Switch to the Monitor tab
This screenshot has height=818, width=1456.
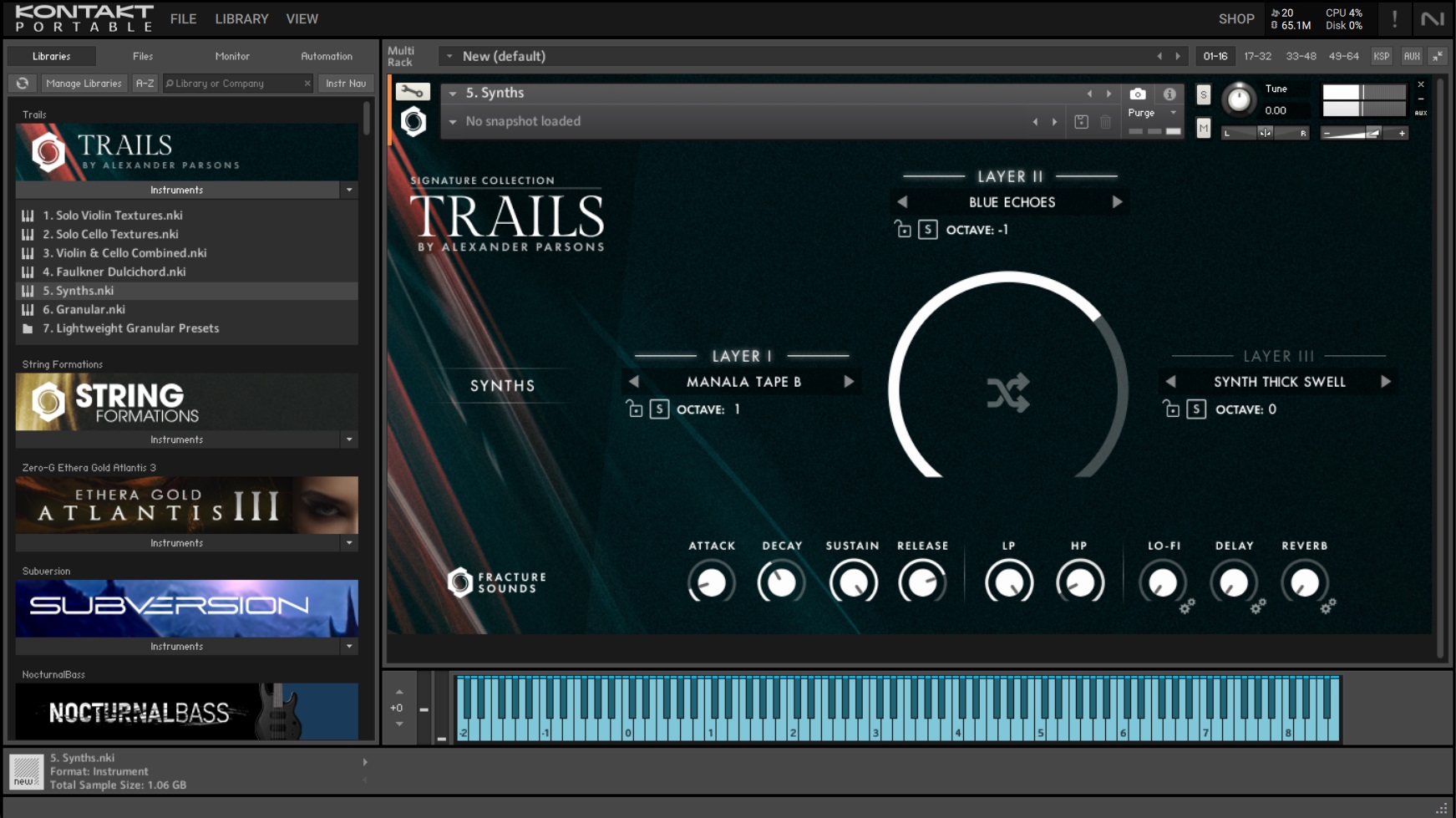click(232, 57)
